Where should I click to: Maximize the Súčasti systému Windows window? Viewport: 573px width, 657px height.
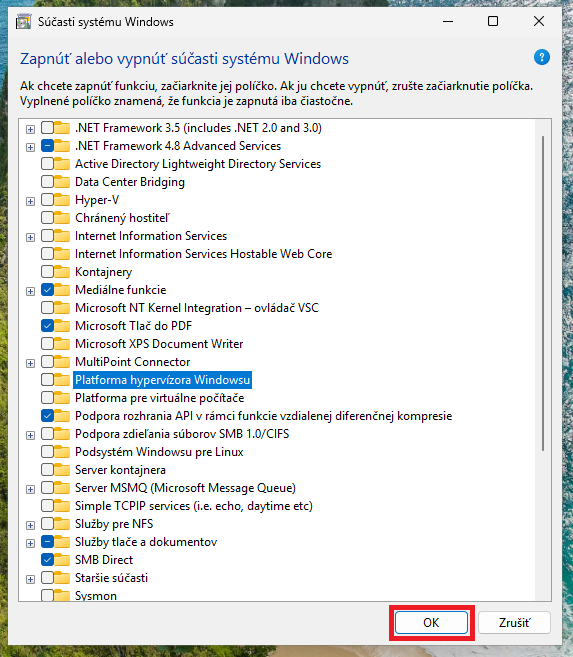(493, 21)
